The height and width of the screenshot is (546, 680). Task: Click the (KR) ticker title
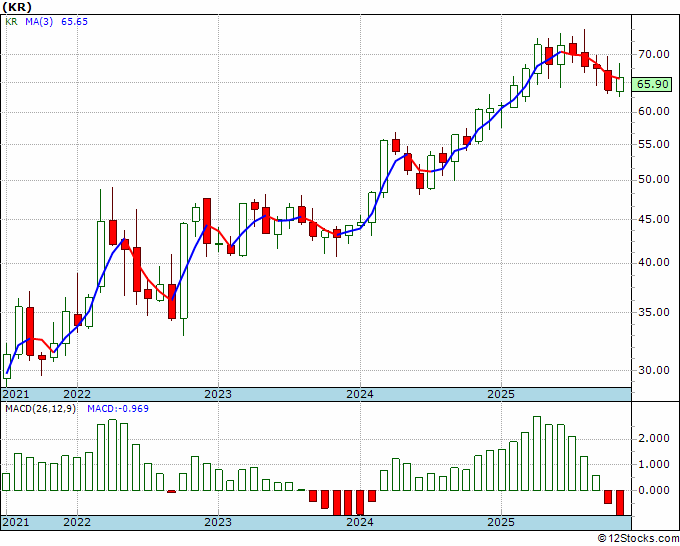(x=17, y=7)
